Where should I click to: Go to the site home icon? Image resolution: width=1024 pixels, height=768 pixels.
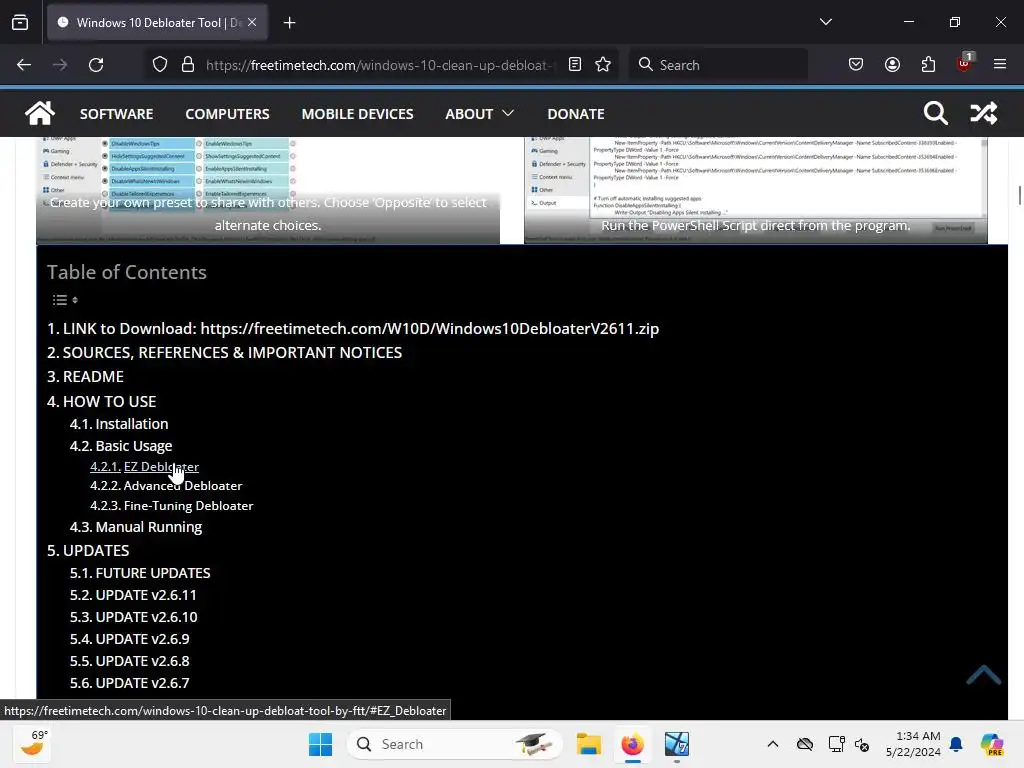(40, 113)
